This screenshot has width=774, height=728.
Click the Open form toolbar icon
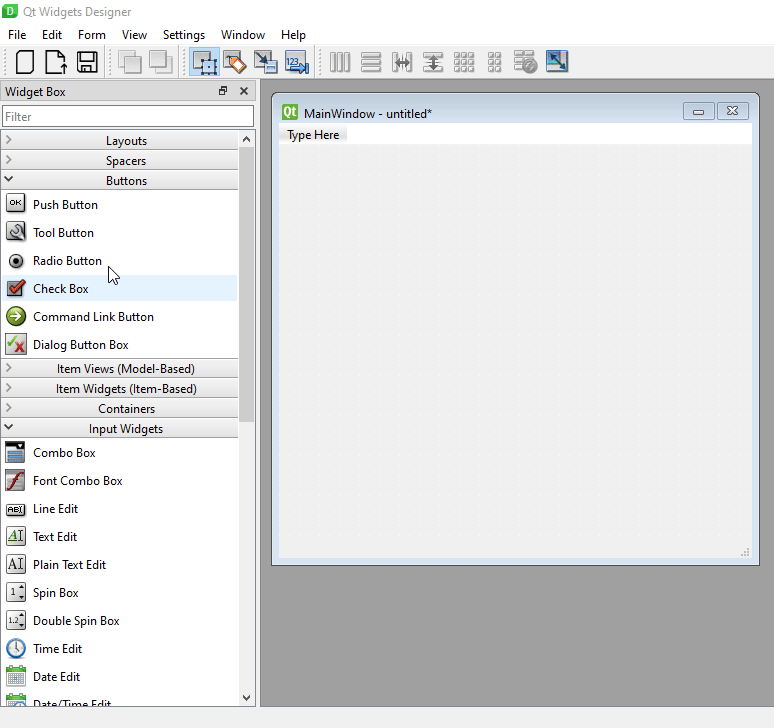click(x=56, y=62)
